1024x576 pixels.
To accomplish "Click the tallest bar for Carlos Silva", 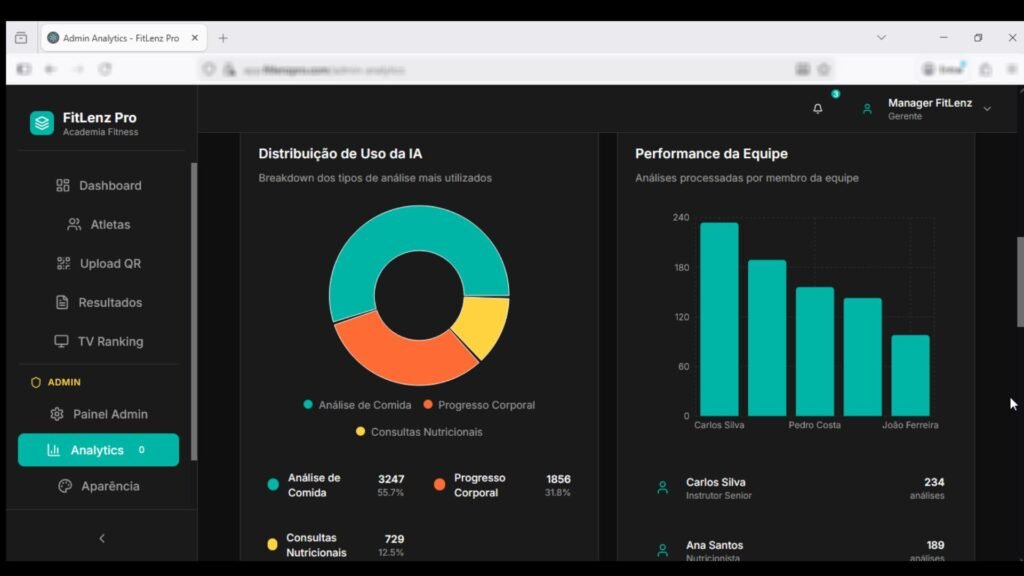I will tap(719, 318).
